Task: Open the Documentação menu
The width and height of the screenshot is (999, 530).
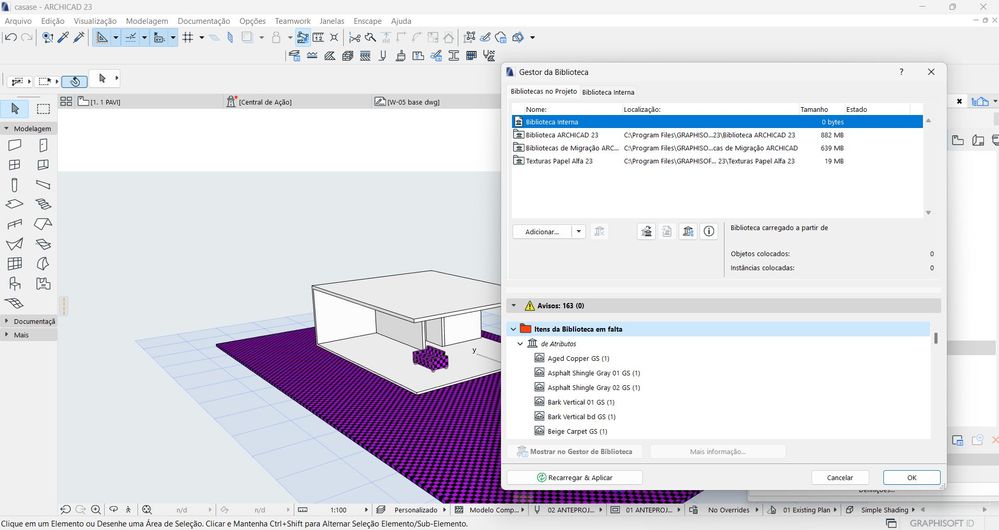Action: pos(203,20)
